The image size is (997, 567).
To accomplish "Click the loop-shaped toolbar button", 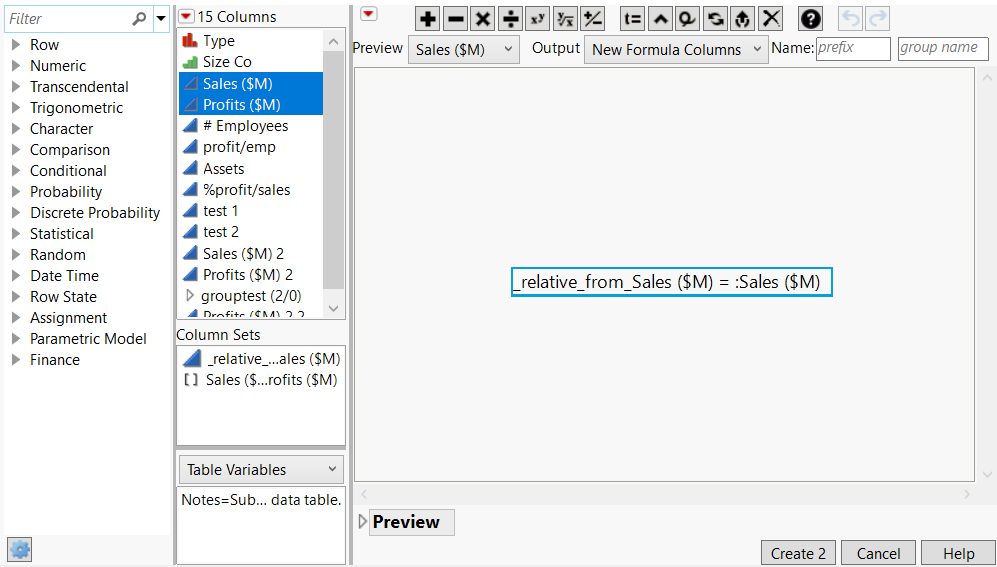I will pos(687,19).
